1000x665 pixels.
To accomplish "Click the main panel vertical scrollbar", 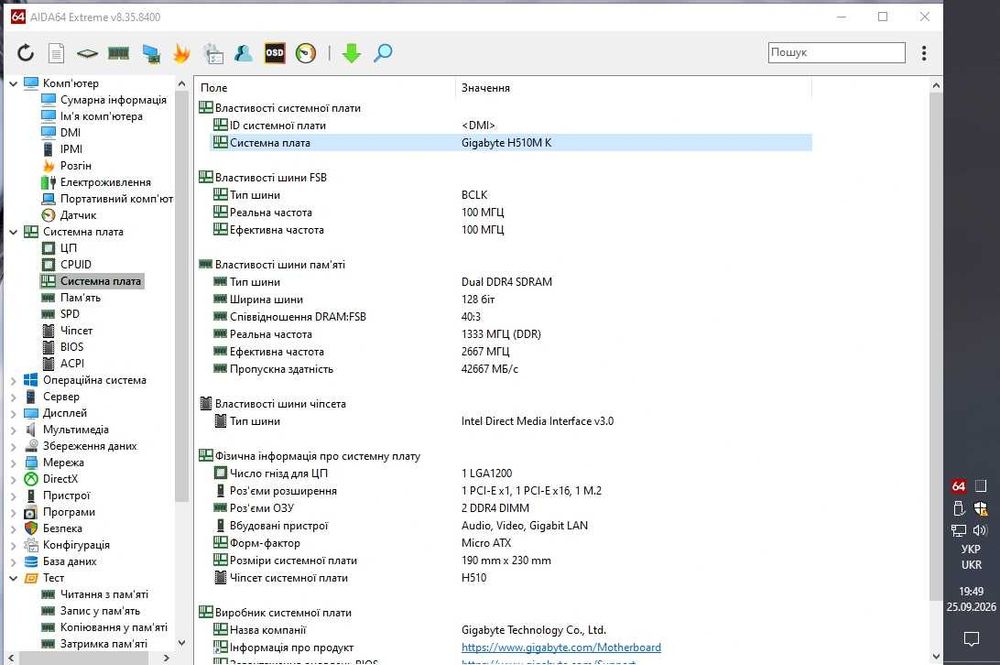I will 936,347.
